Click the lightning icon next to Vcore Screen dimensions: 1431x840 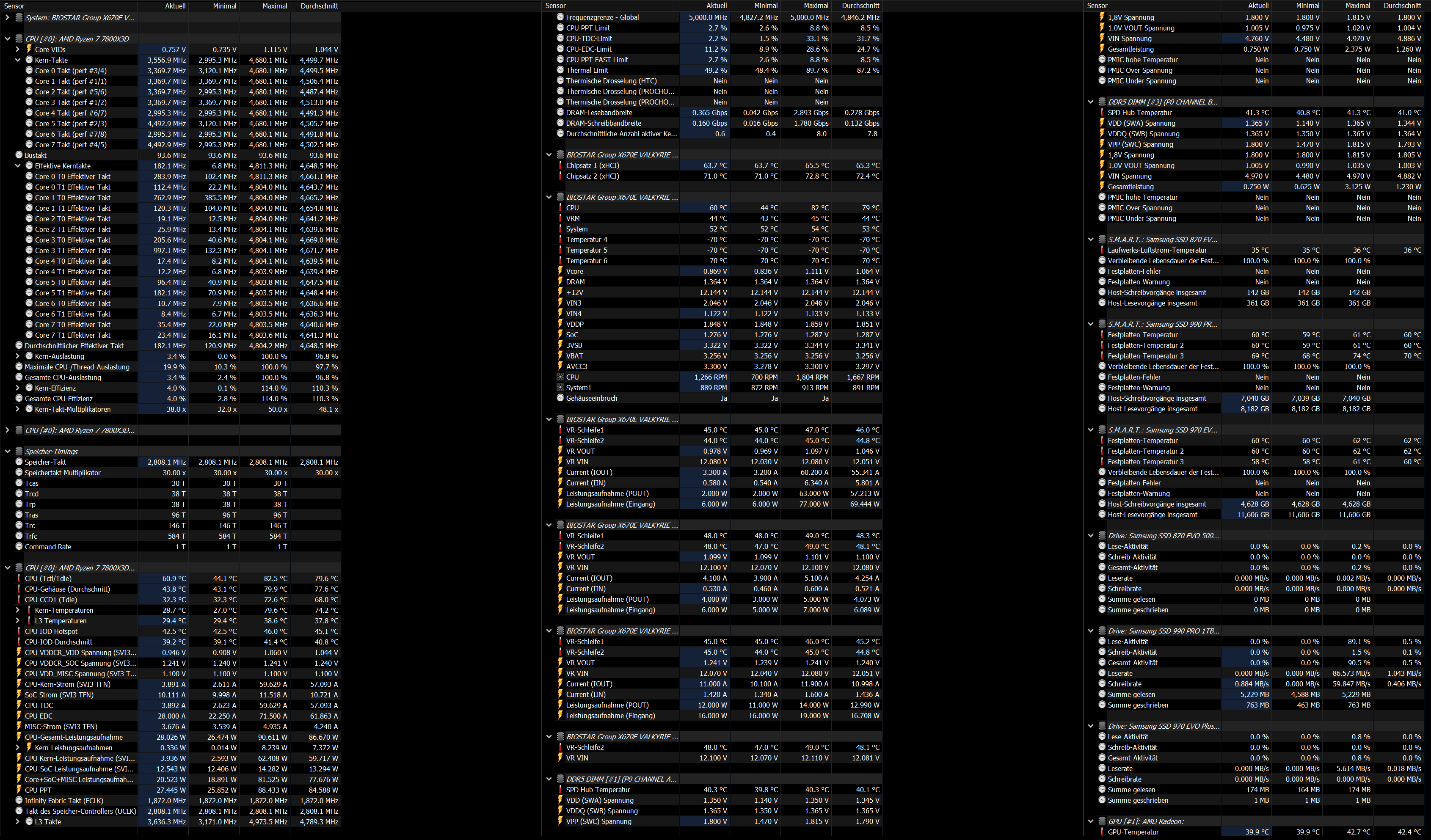coord(560,271)
